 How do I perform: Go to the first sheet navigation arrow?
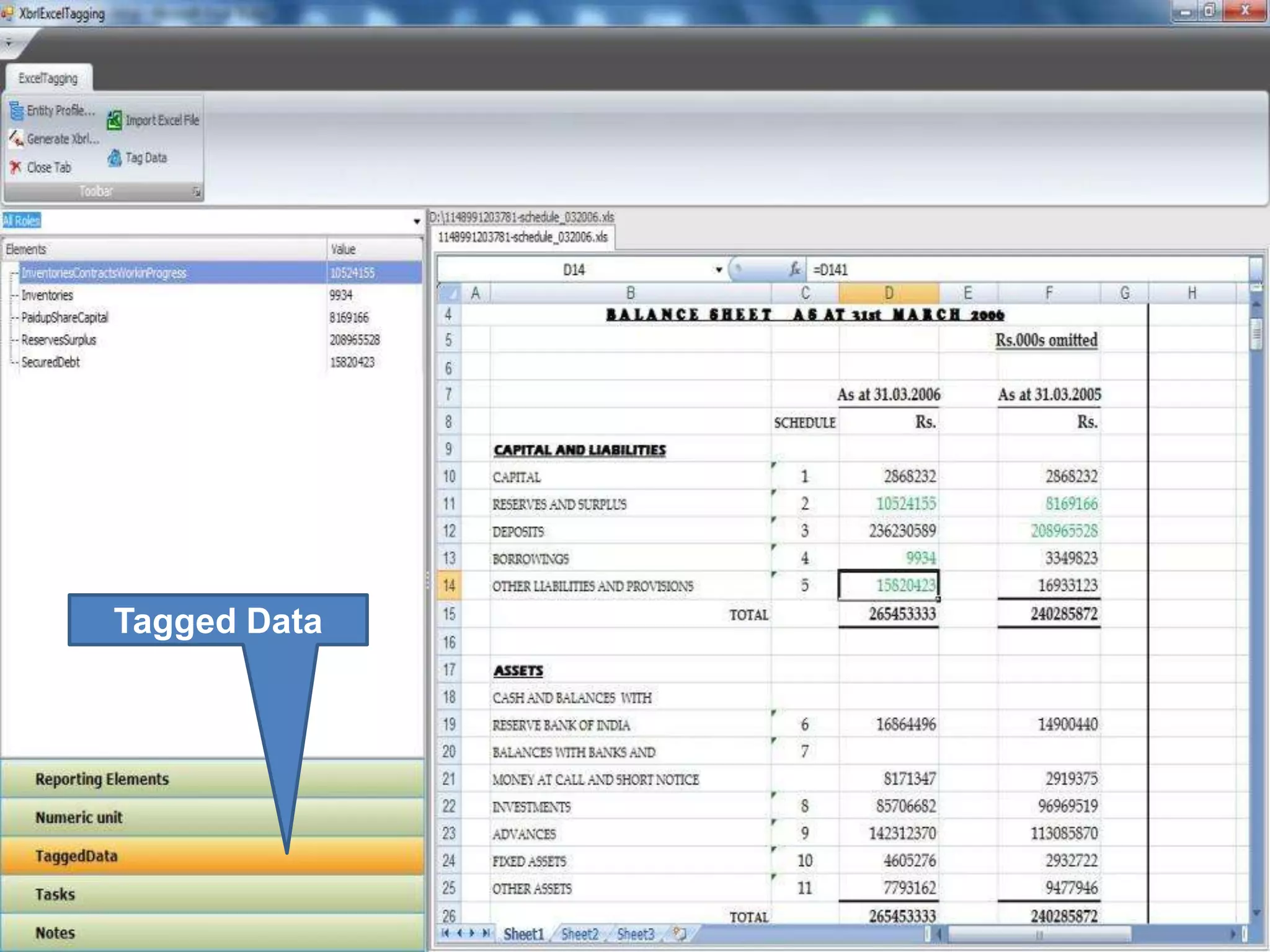[445, 933]
